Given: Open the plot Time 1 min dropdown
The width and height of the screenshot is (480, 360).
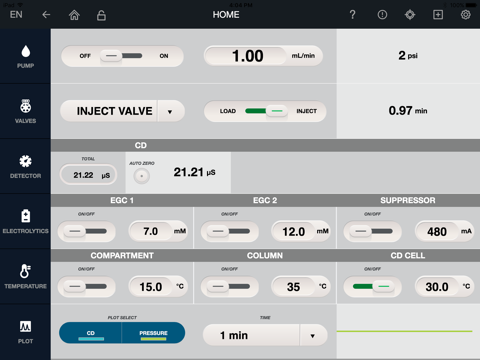Looking at the screenshot, I should (265, 335).
